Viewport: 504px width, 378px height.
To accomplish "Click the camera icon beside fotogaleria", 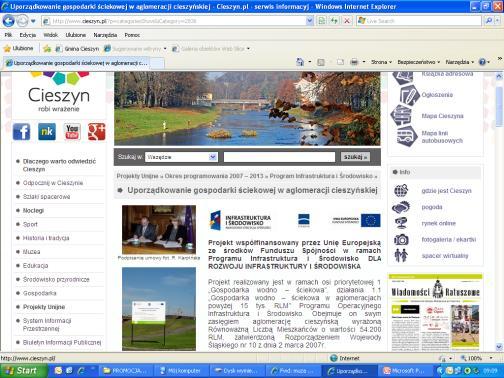I will [x=401, y=239].
